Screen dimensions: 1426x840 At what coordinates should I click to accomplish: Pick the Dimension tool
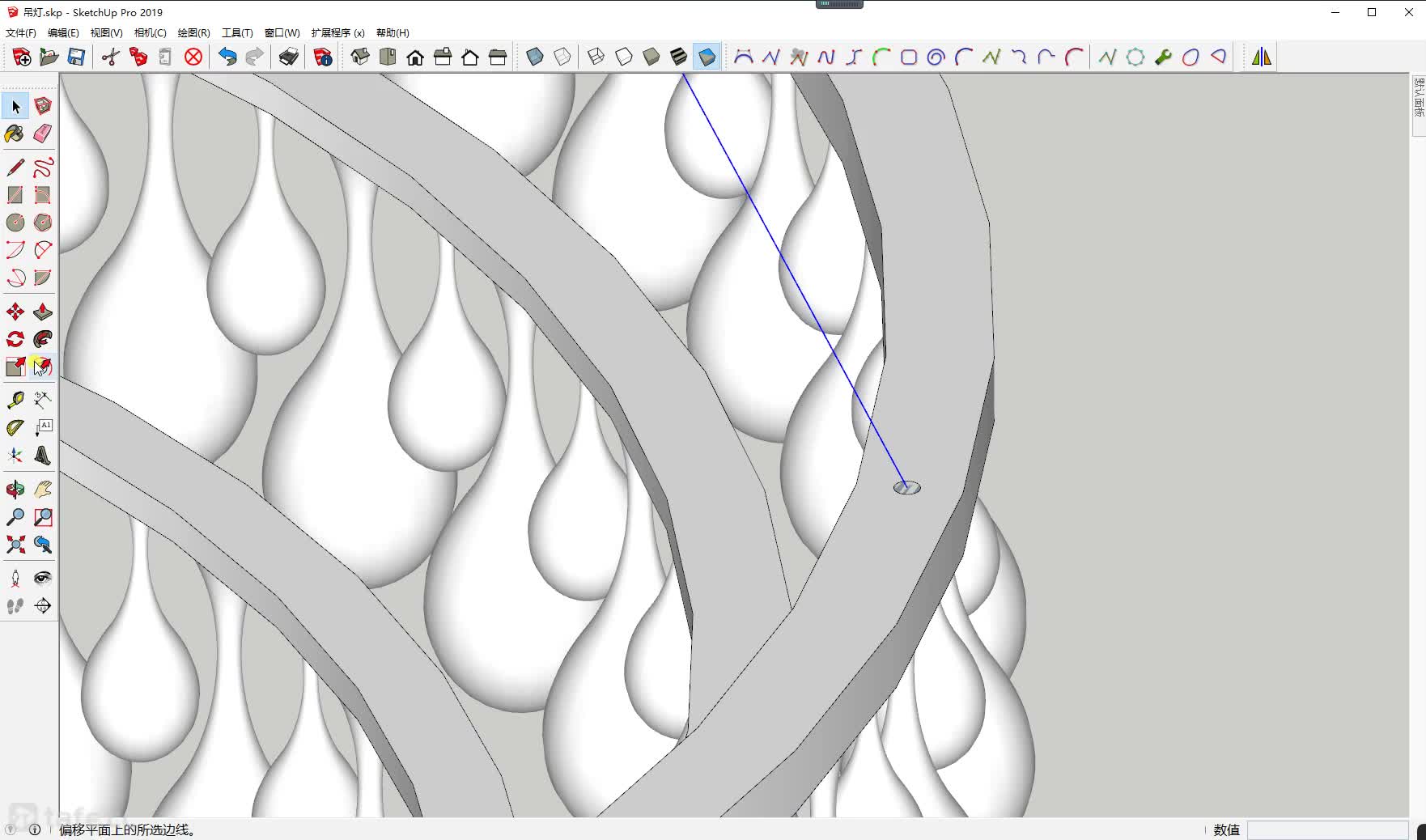(x=43, y=401)
